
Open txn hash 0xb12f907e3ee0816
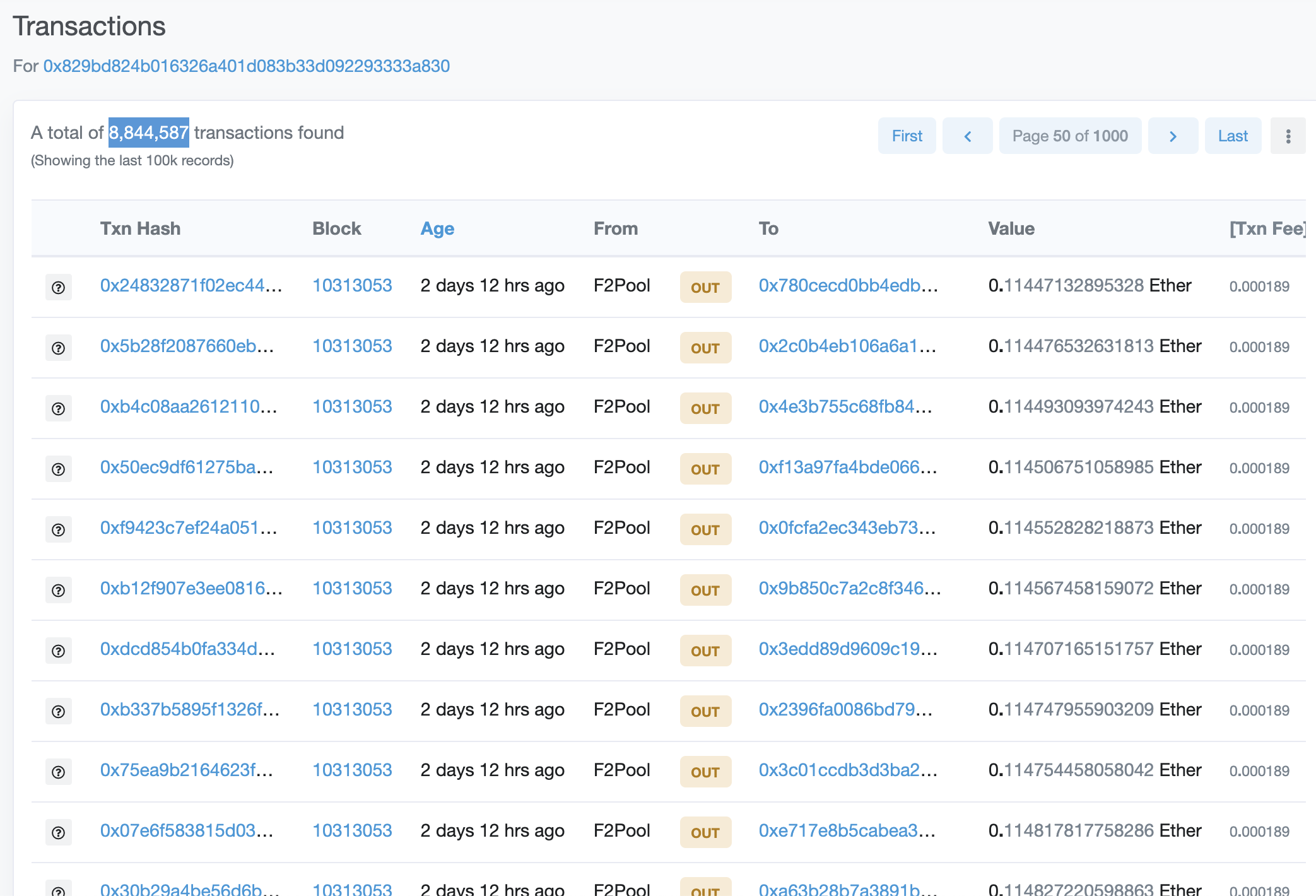(191, 588)
